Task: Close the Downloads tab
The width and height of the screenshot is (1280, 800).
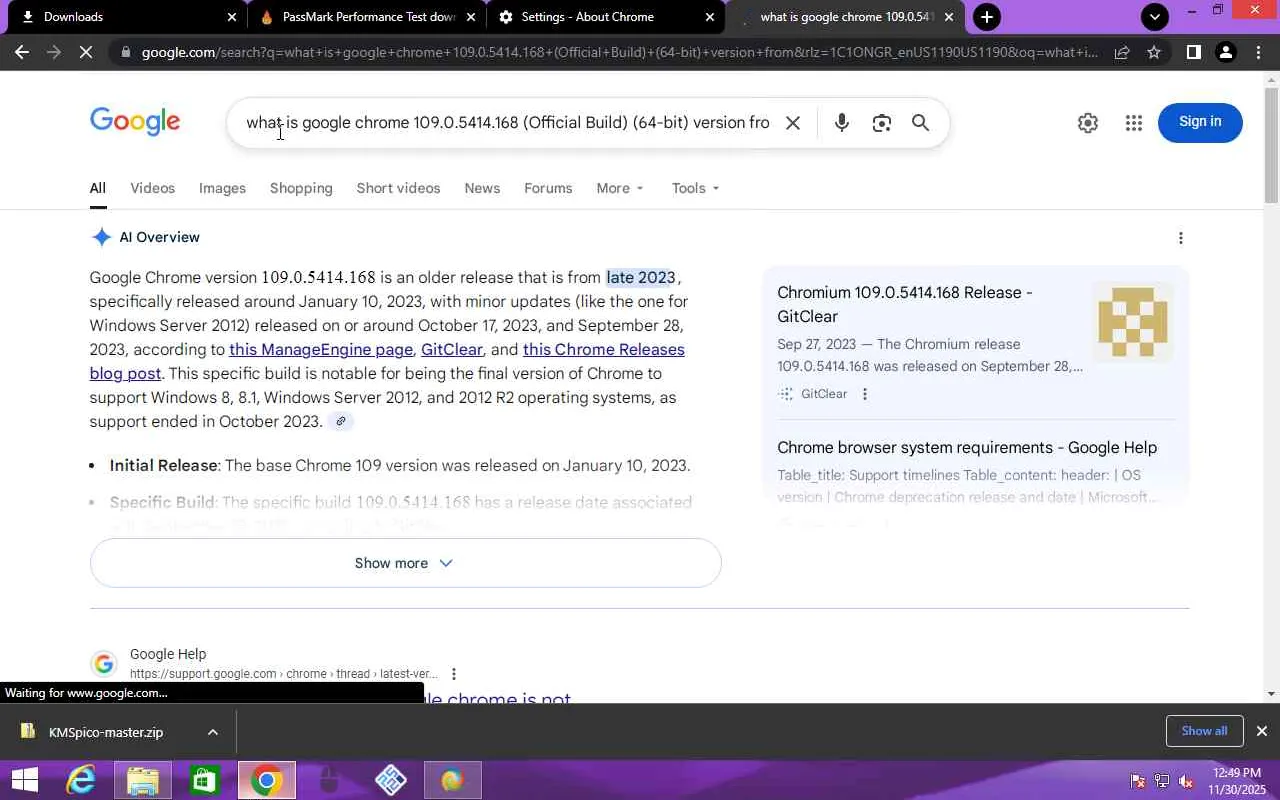Action: pos(232,17)
